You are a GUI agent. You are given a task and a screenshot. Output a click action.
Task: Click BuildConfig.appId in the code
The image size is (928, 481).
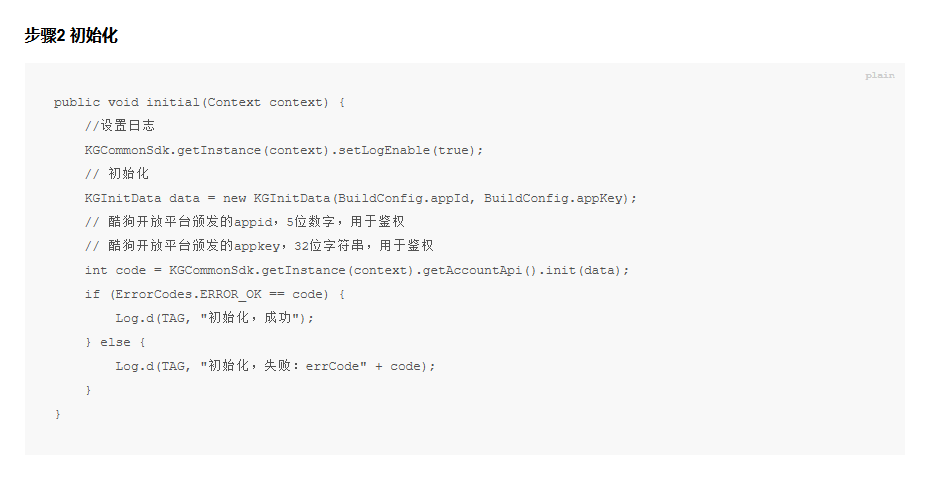pos(404,198)
